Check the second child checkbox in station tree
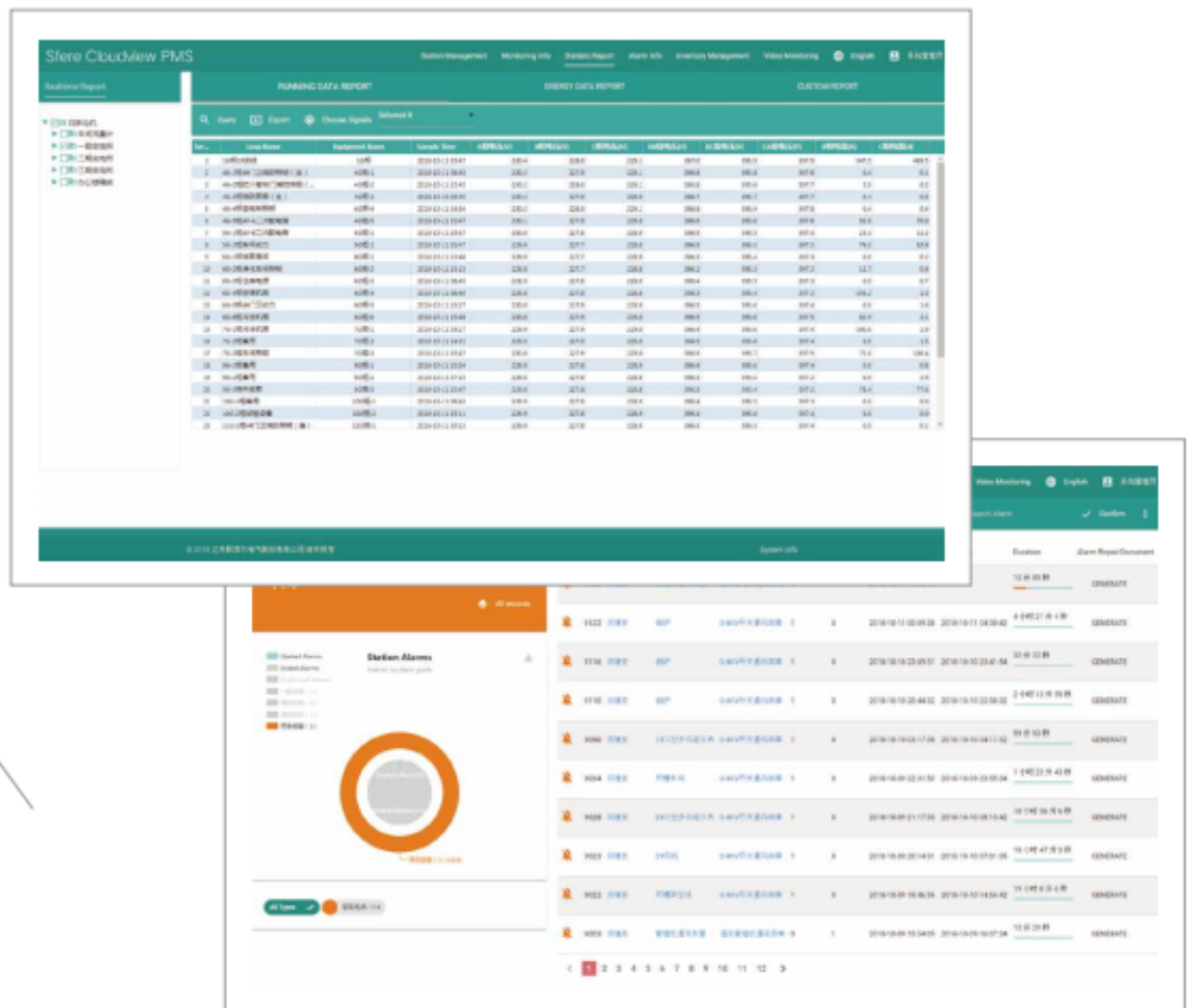The width and height of the screenshot is (1193, 1008). pos(65,147)
